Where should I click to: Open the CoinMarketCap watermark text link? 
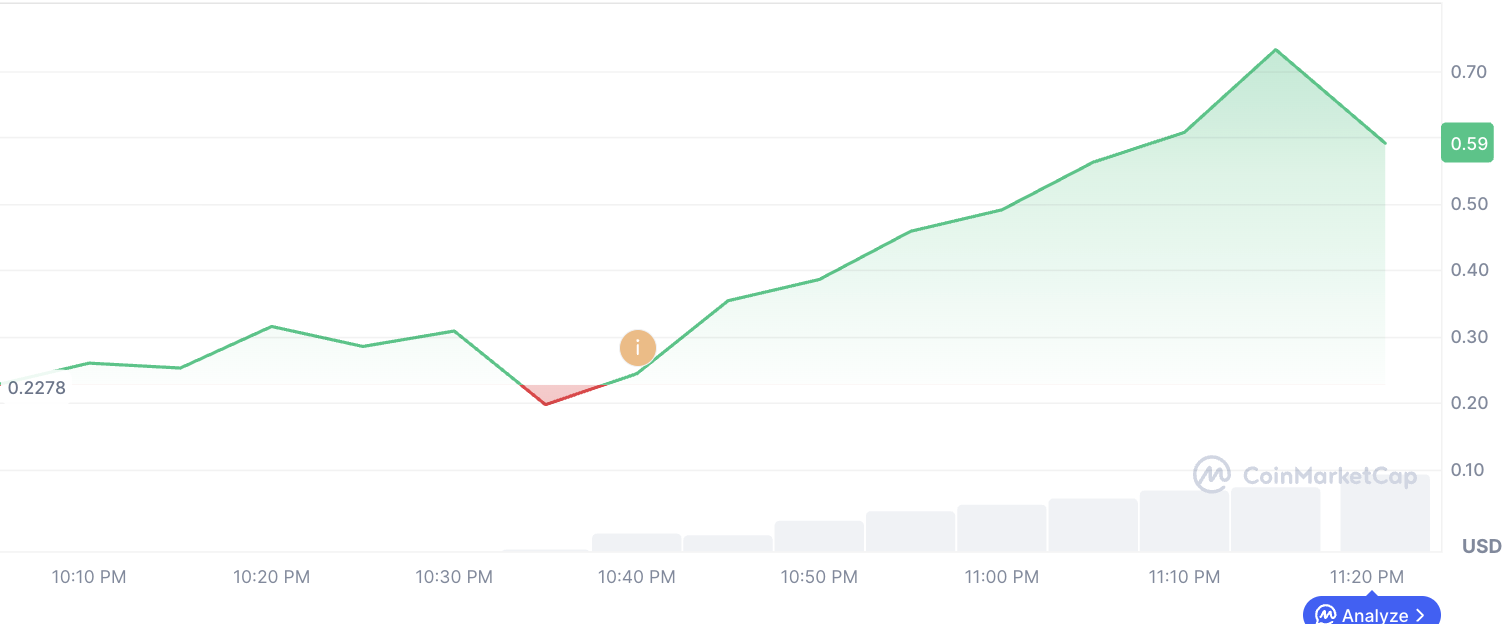tap(1329, 476)
